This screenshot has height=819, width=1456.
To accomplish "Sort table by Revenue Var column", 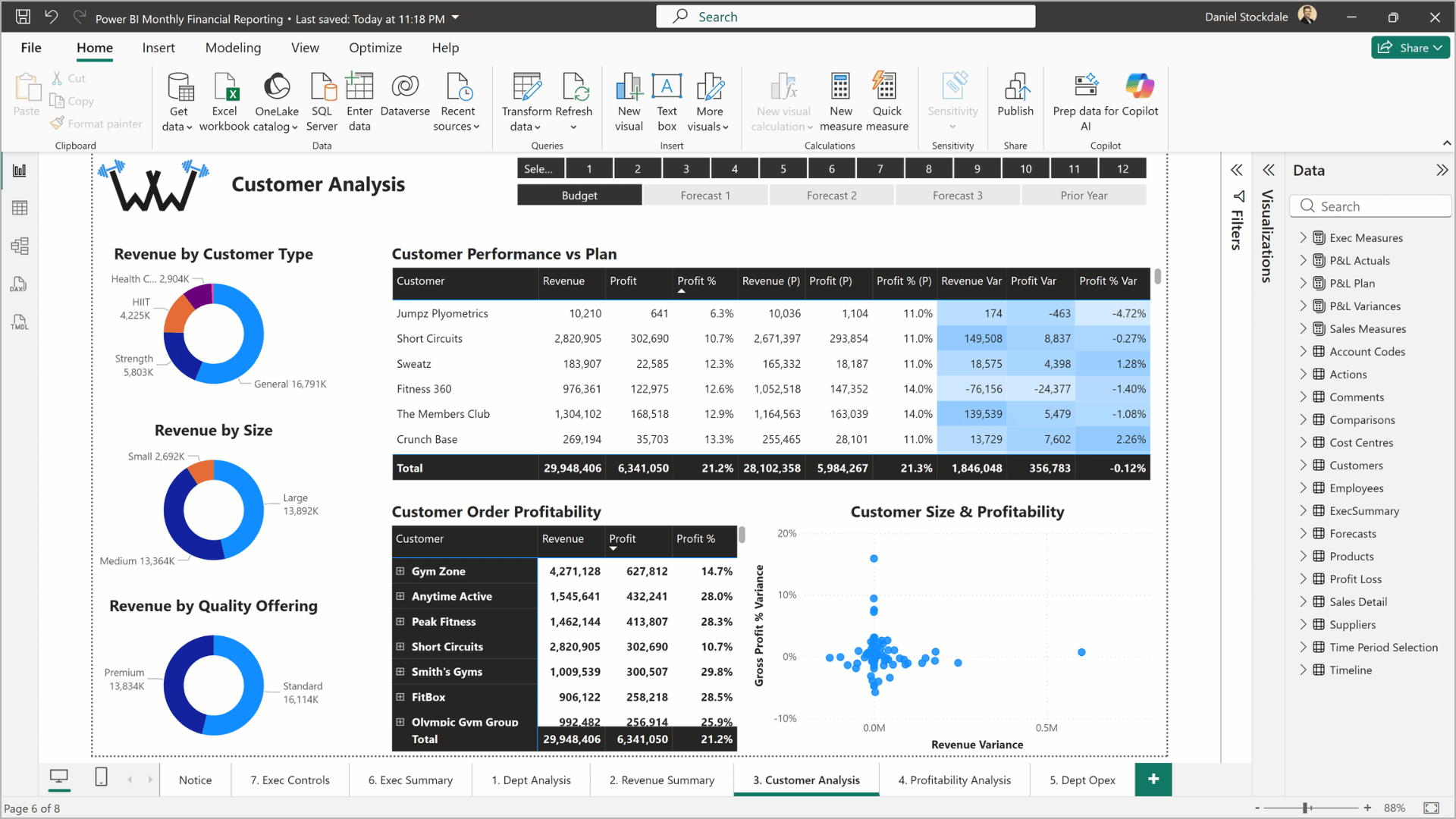I will [x=971, y=281].
